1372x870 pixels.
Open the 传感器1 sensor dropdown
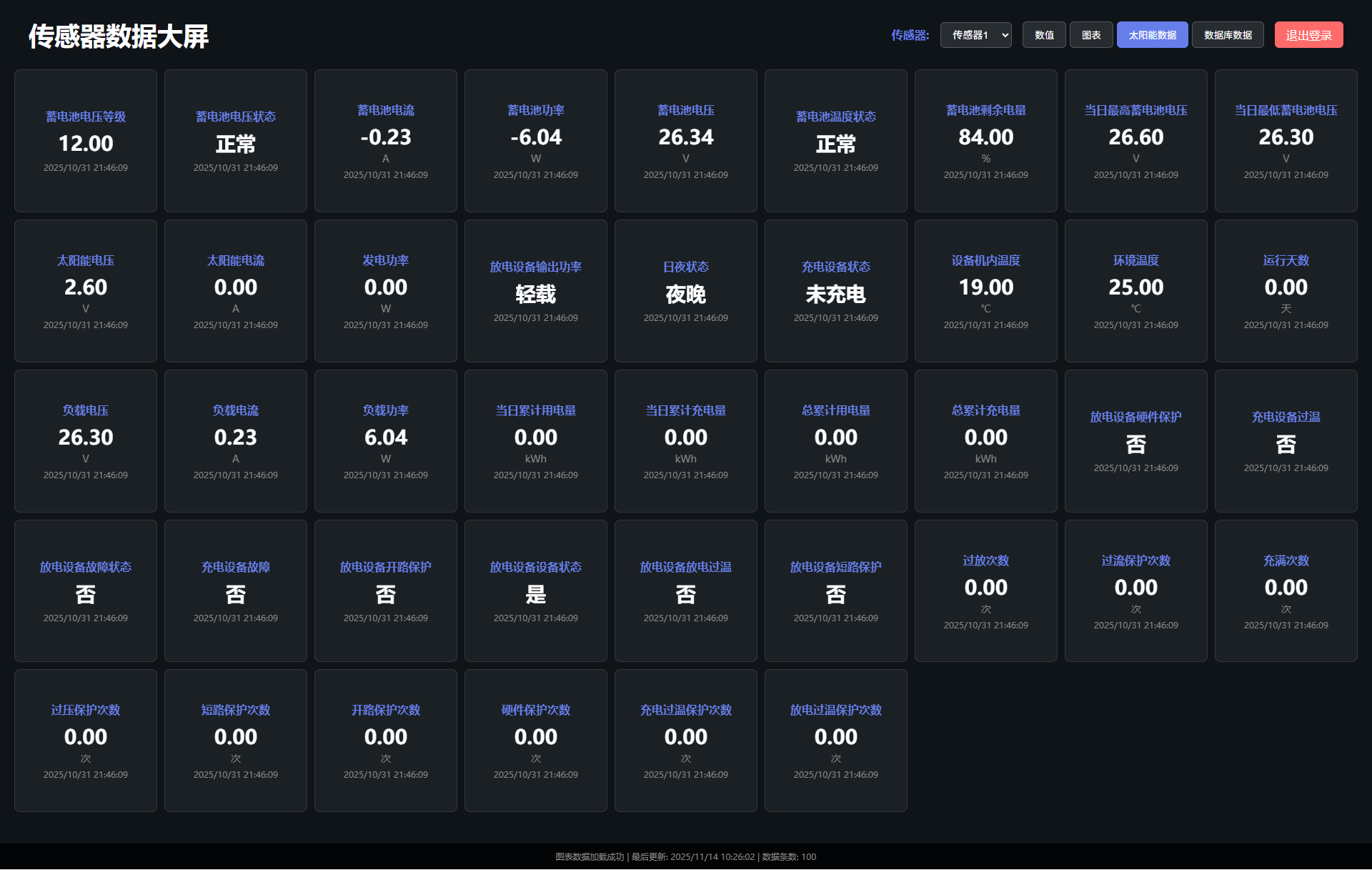[975, 35]
